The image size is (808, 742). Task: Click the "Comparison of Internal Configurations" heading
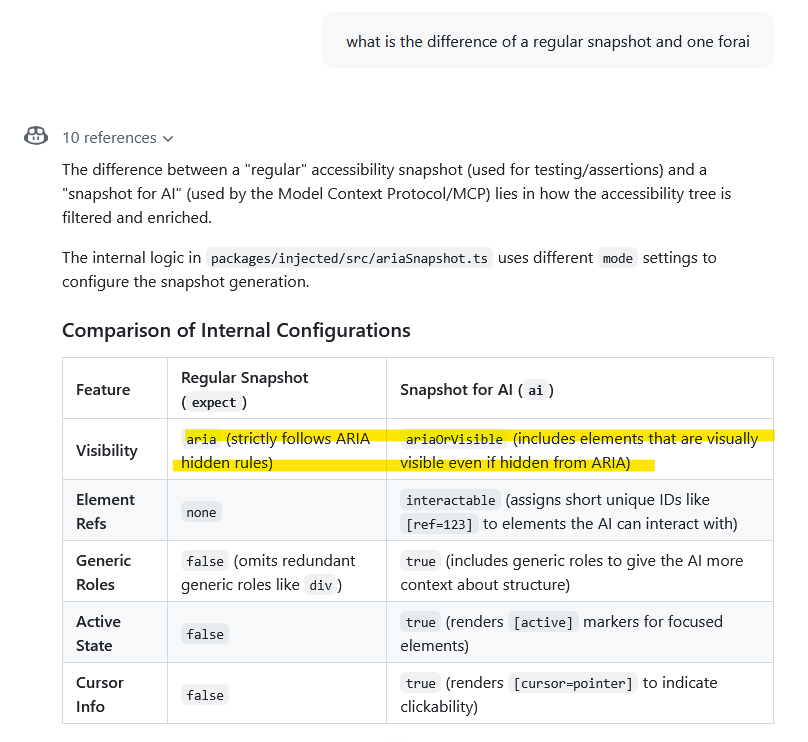tap(236, 330)
